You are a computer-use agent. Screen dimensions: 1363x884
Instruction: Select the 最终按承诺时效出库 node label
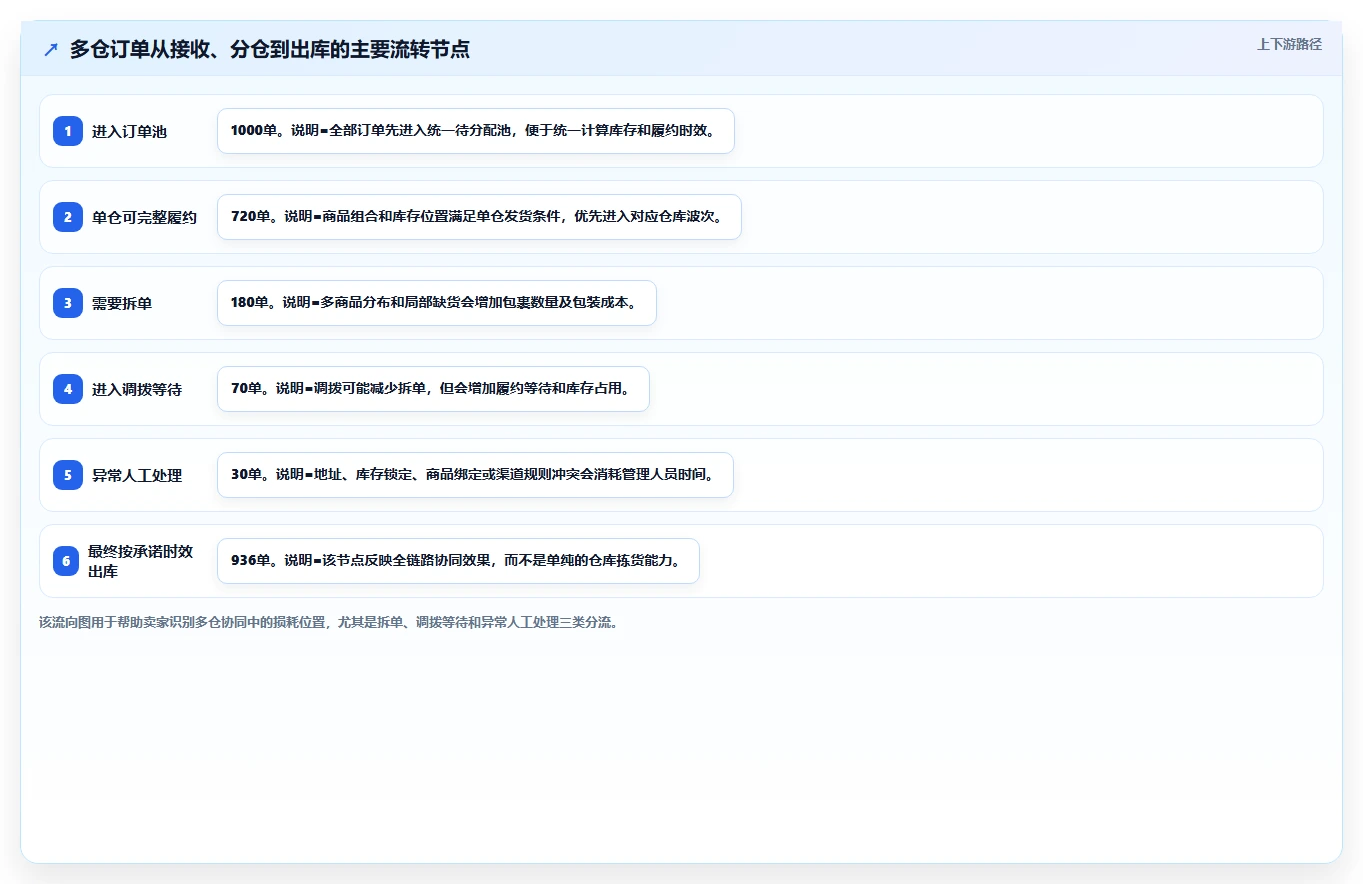coord(140,561)
